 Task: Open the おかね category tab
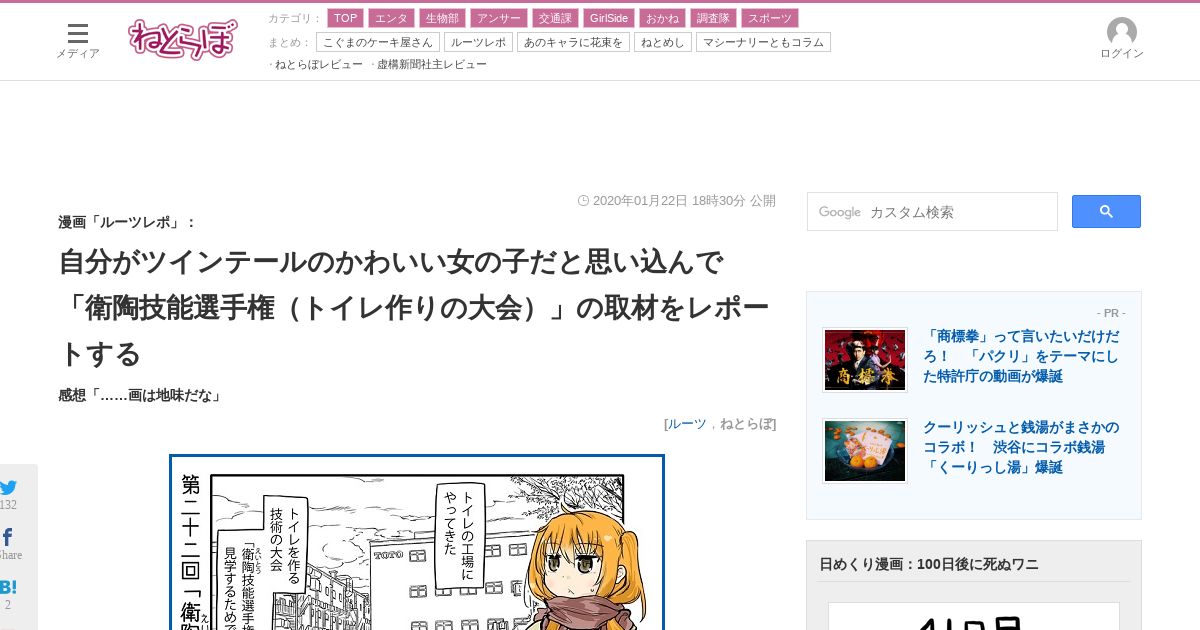point(661,18)
